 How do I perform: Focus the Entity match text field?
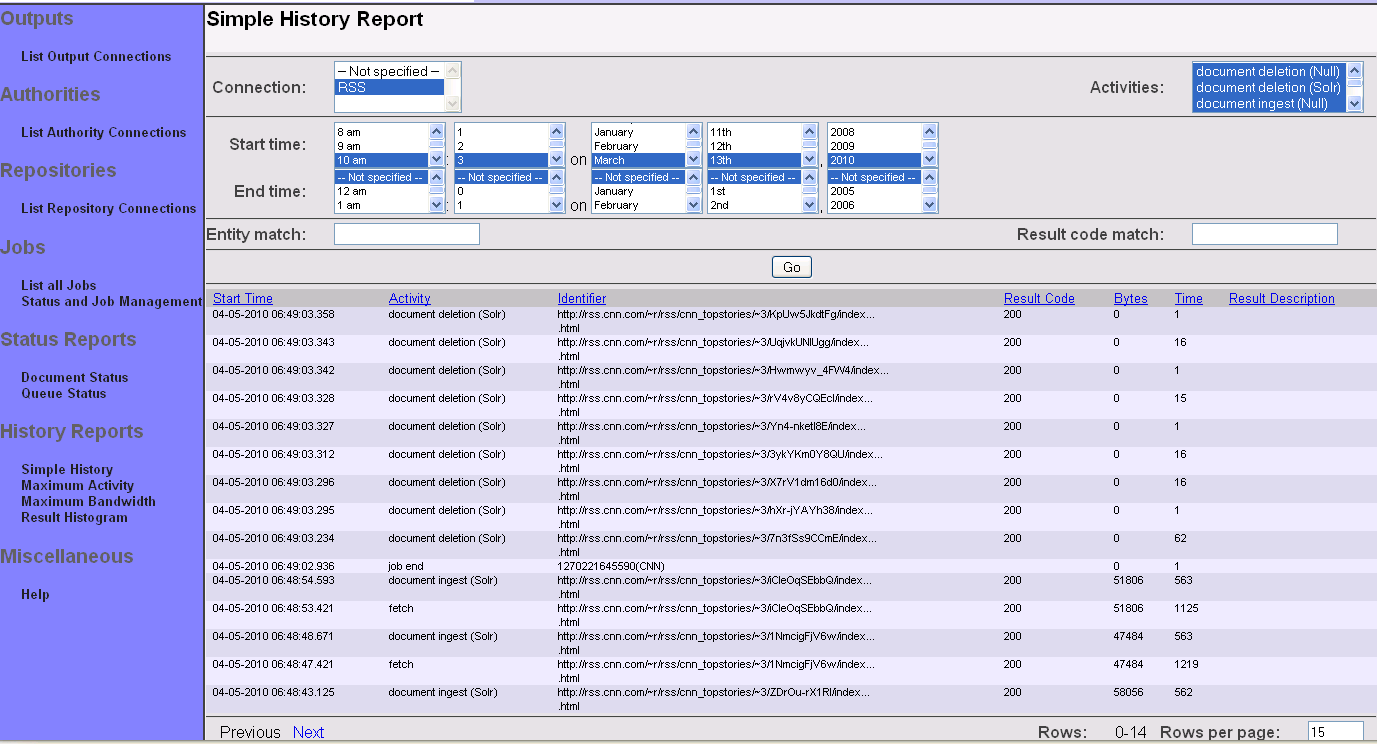[x=406, y=234]
